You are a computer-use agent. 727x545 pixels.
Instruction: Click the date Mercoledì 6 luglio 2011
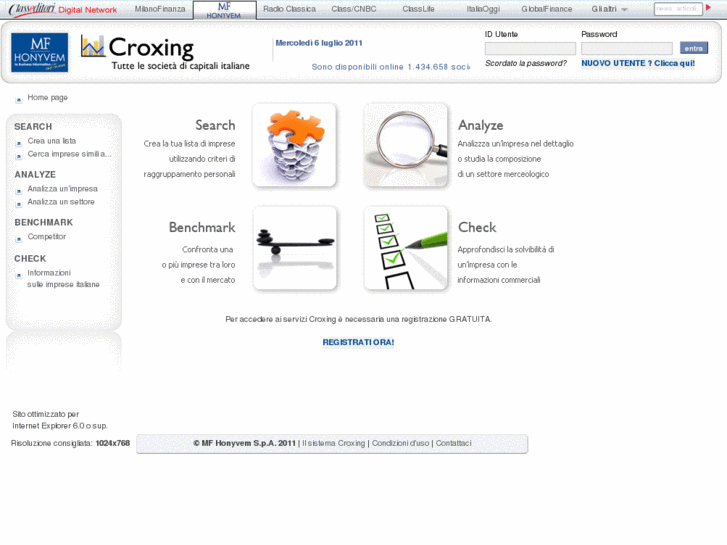(319, 43)
